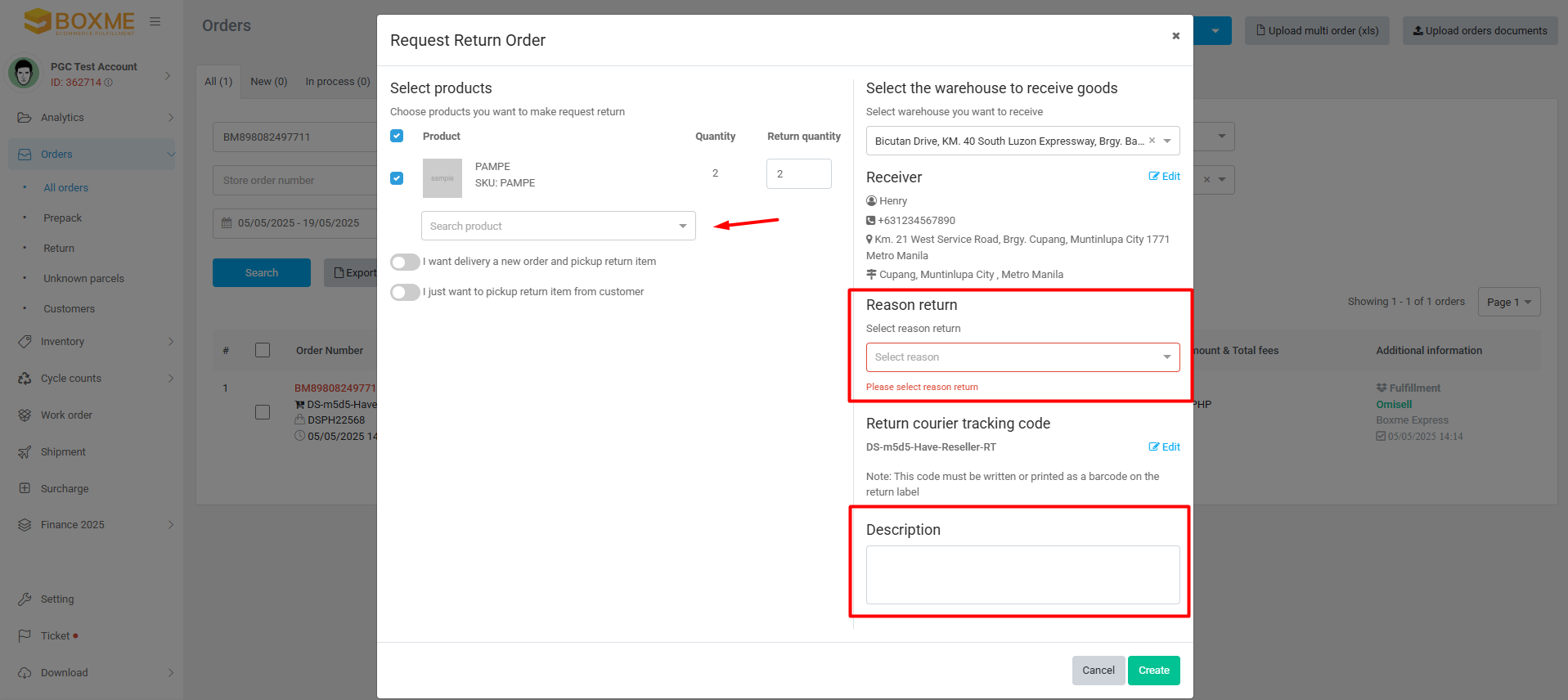Click the hamburger menu icon beside the BOXME logo
This screenshot has width=1568, height=700.
[x=155, y=22]
